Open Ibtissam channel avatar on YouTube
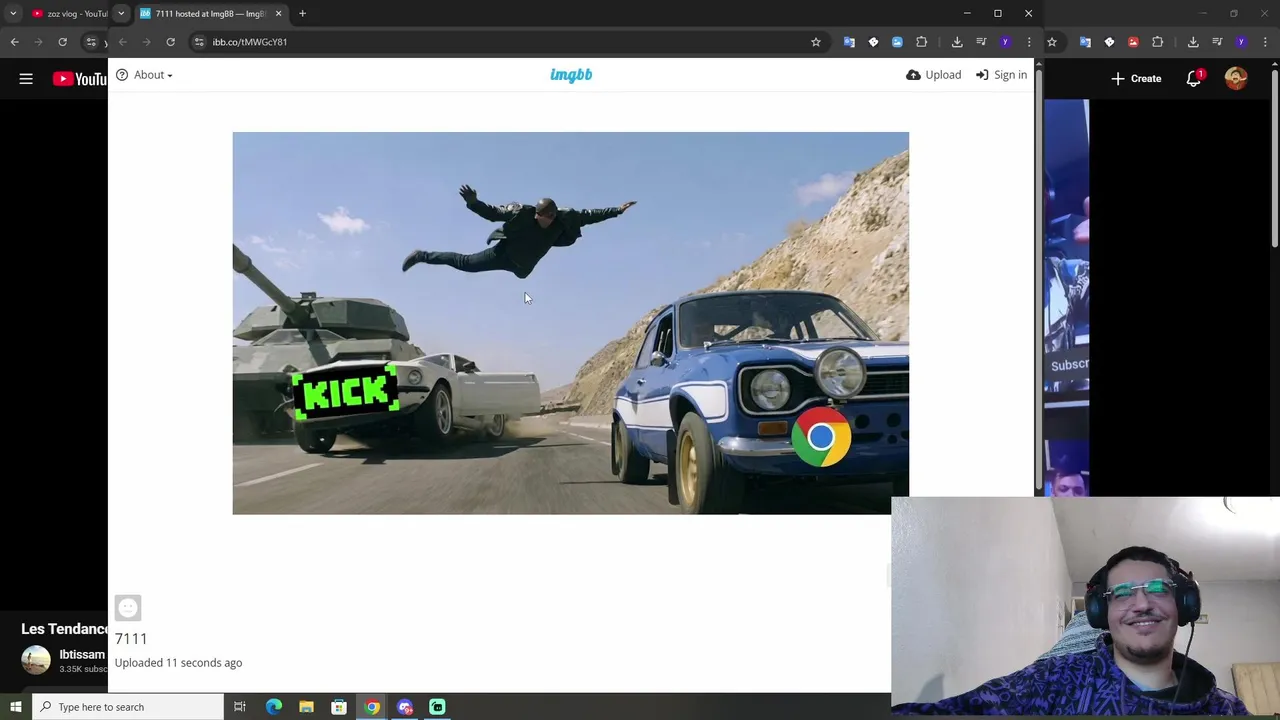 click(36, 660)
